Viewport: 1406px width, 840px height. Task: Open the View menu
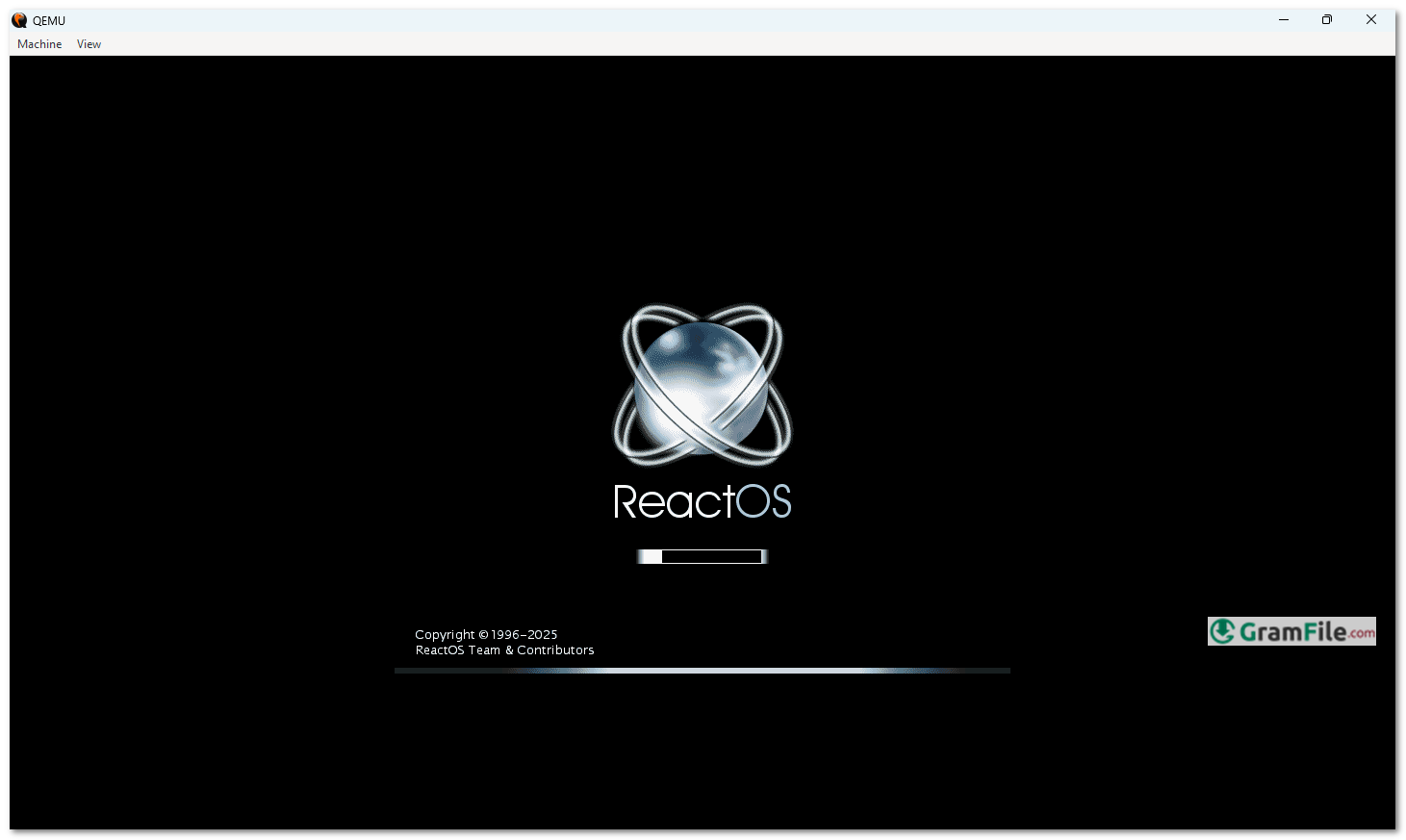pos(89,44)
